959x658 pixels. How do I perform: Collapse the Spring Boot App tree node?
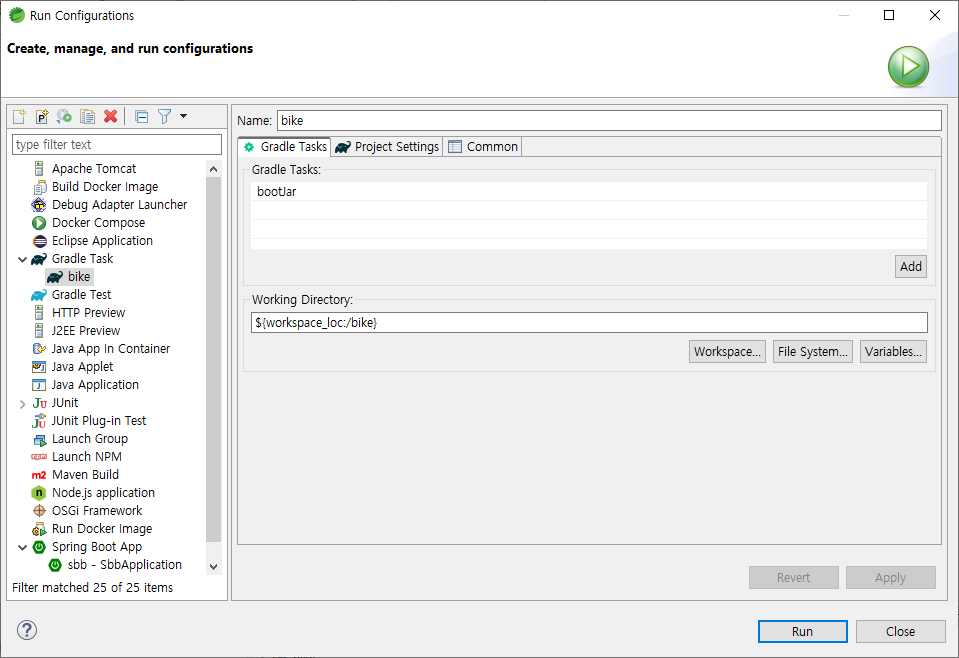pos(23,547)
